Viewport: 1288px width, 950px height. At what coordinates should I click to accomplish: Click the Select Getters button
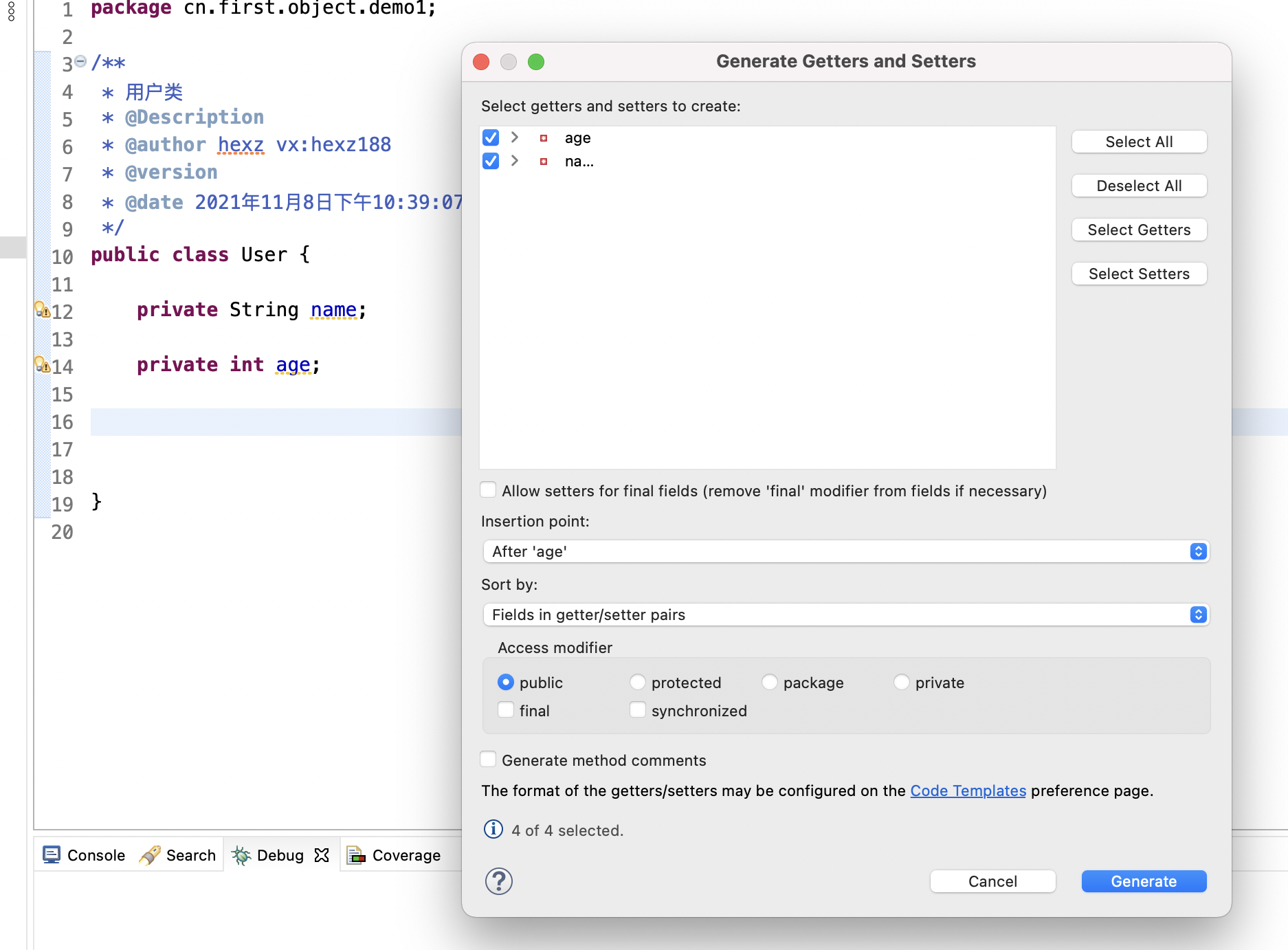tap(1139, 230)
